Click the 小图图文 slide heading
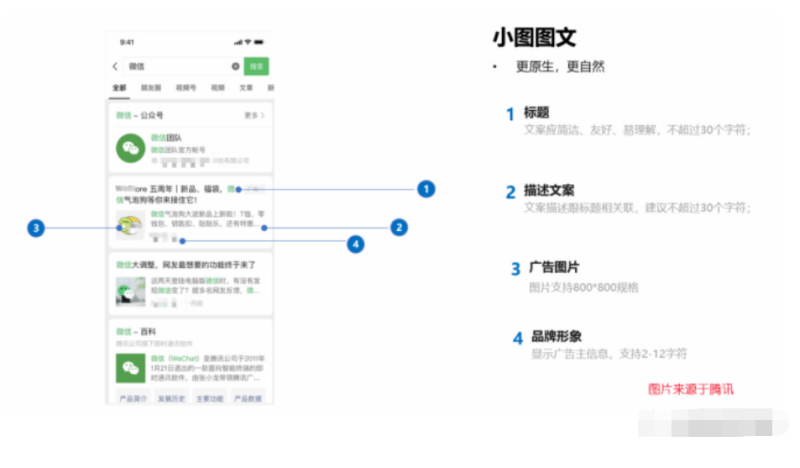Image resolution: width=800 pixels, height=468 pixels. click(534, 38)
